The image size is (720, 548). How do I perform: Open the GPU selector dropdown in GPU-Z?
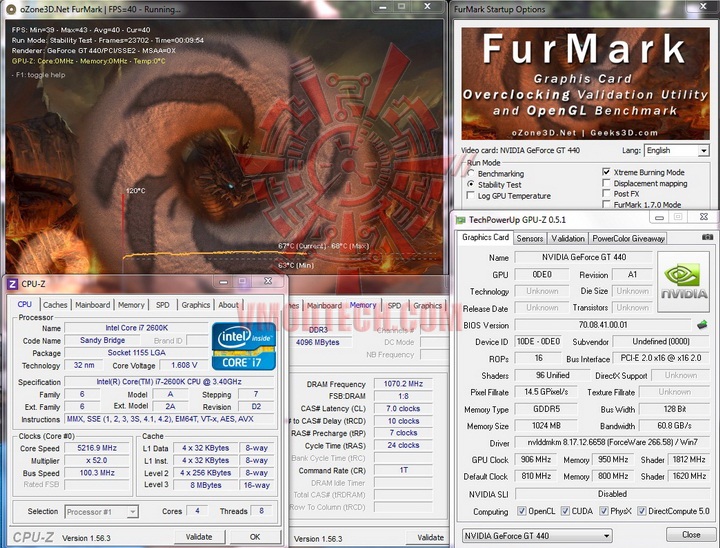(x=537, y=536)
